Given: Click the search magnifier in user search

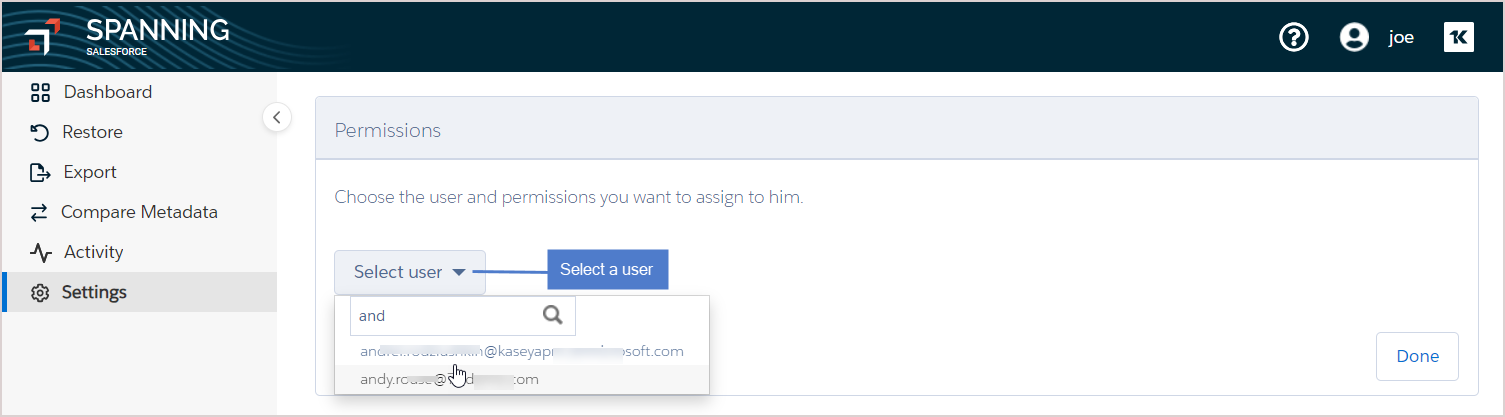Looking at the screenshot, I should click(552, 316).
